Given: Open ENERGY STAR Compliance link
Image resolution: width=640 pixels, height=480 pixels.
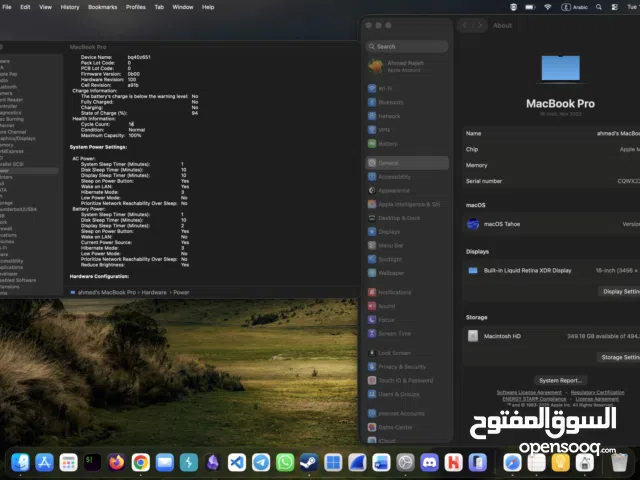Looking at the screenshot, I should pyautogui.click(x=534, y=399).
